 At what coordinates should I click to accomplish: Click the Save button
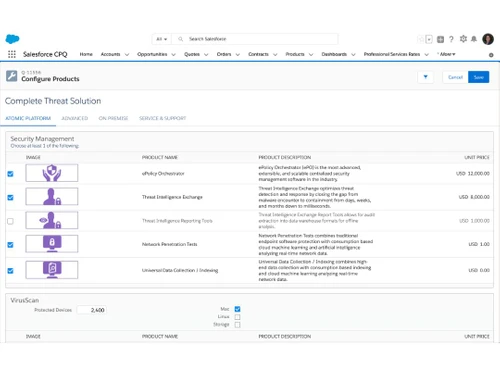479,77
